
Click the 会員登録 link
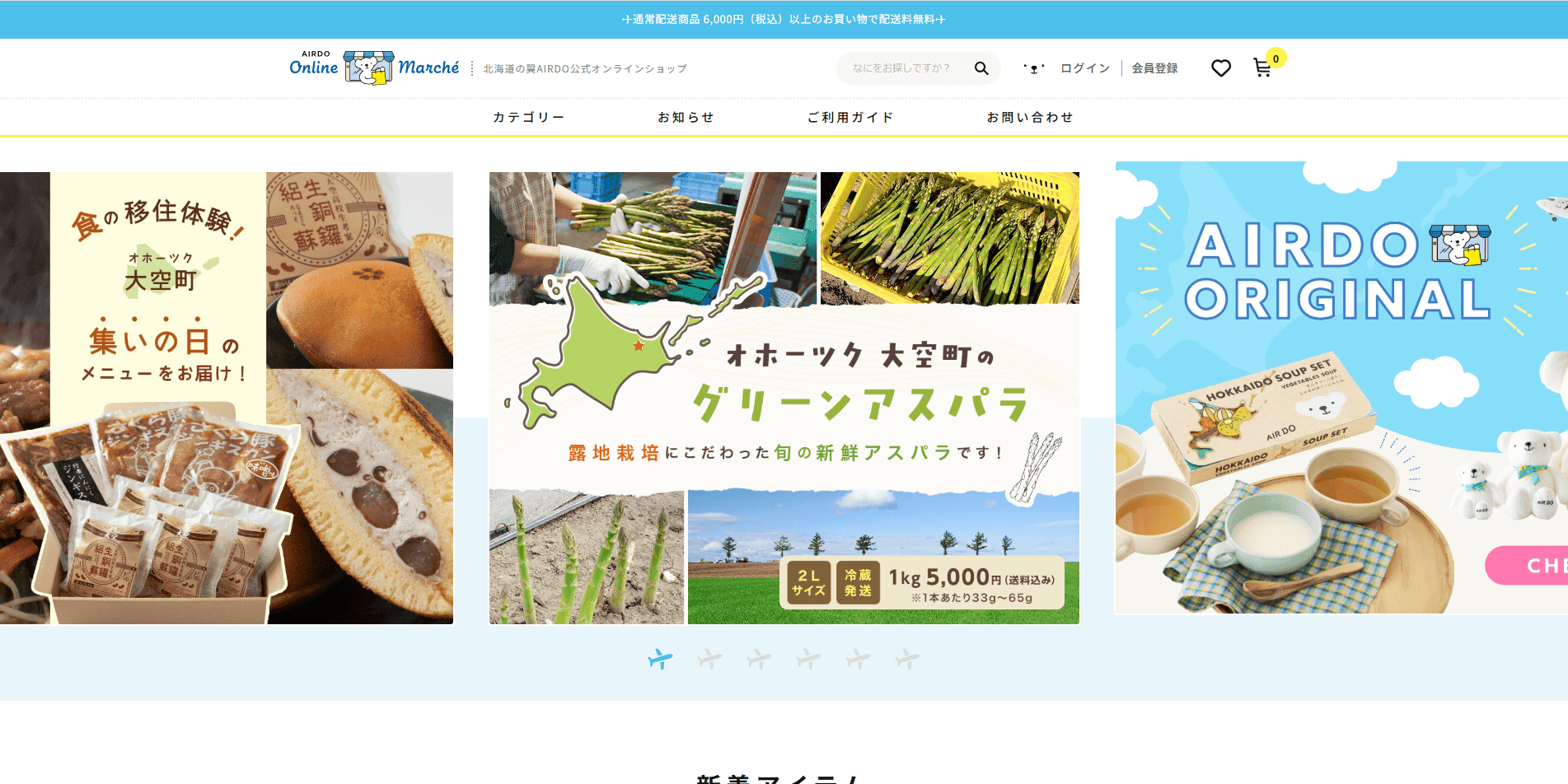(1154, 68)
